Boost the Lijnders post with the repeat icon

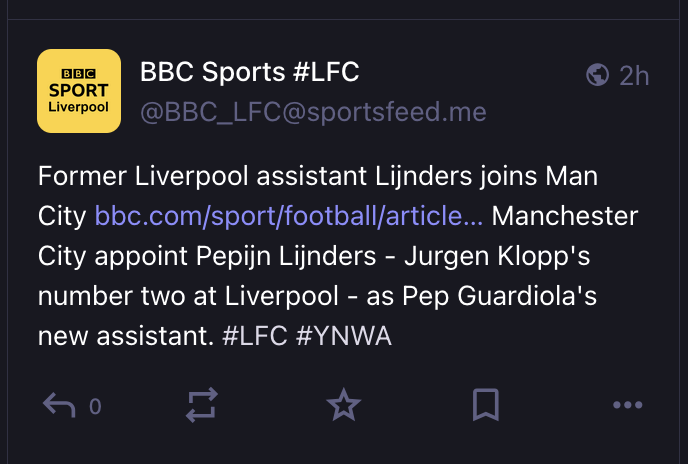point(202,405)
